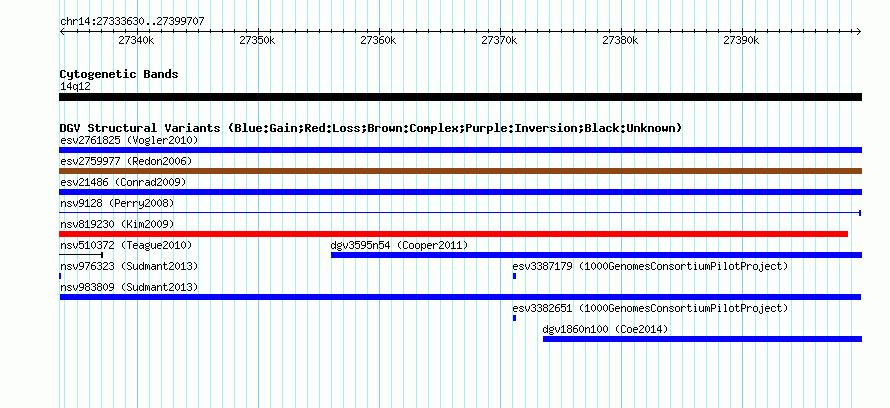Select the nsv983809 (Sudmant2013) blue bar

[x=460, y=297]
